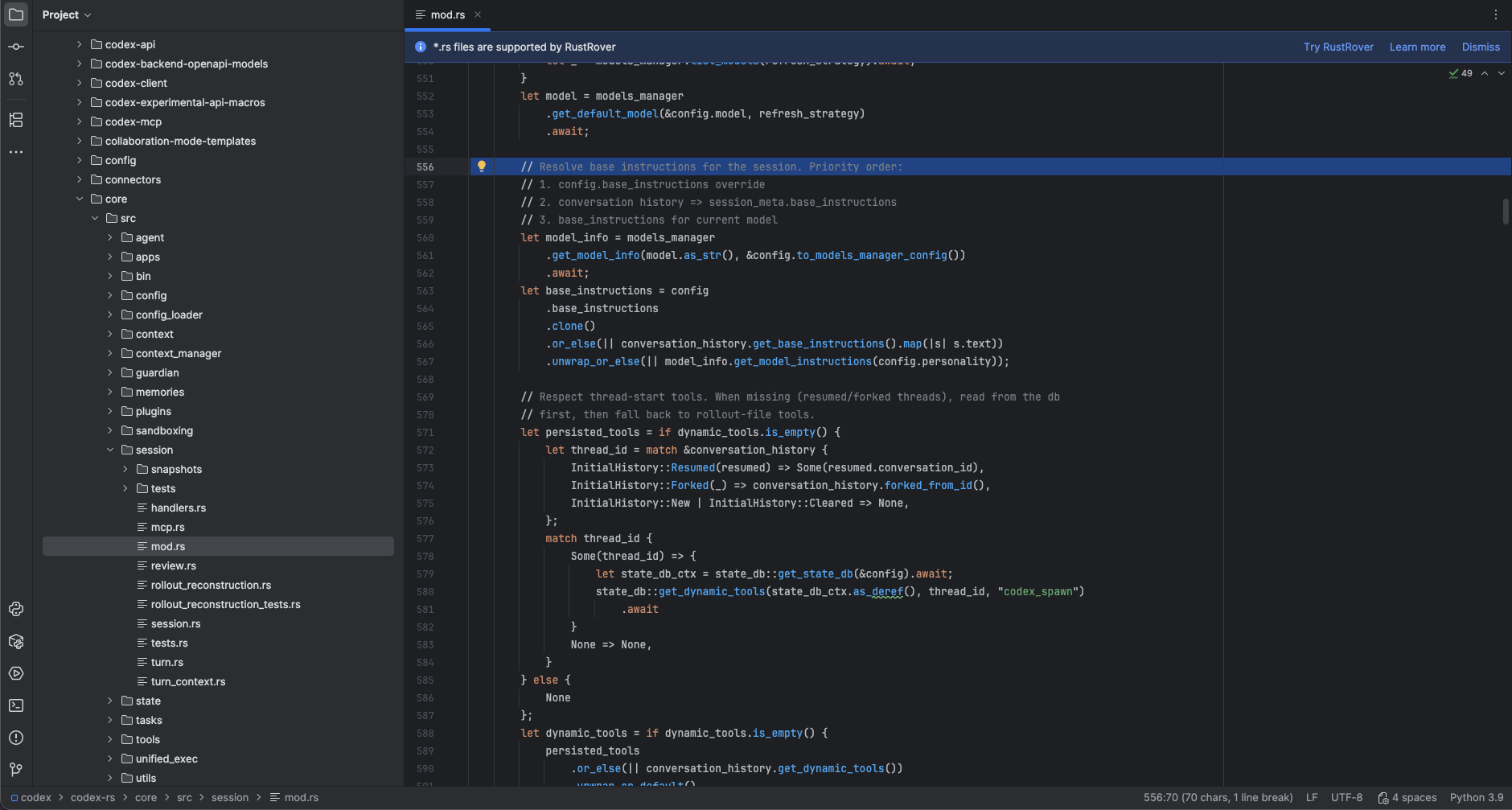Click the intention lightbulb on line 556
This screenshot has height=810, width=1512.
click(482, 167)
